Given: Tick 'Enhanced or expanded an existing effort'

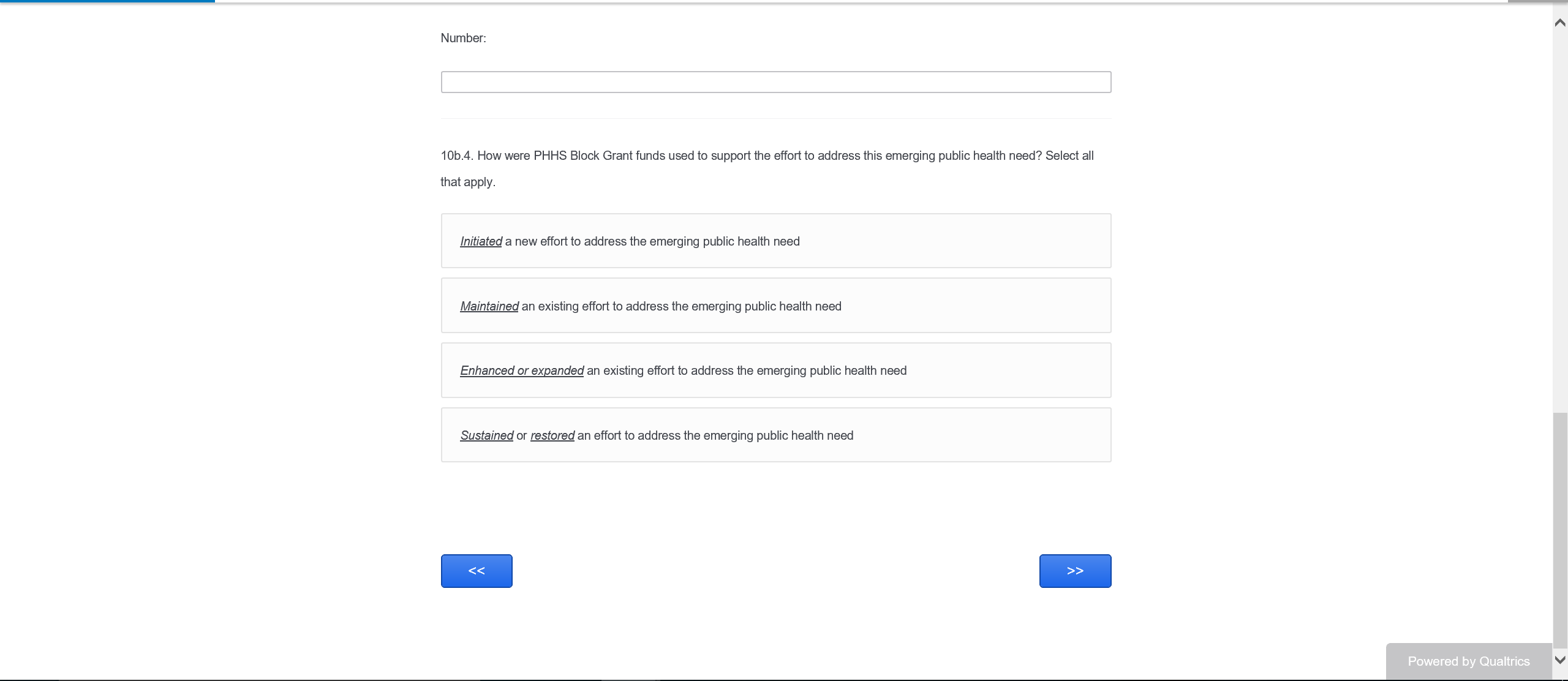Looking at the screenshot, I should point(775,371).
